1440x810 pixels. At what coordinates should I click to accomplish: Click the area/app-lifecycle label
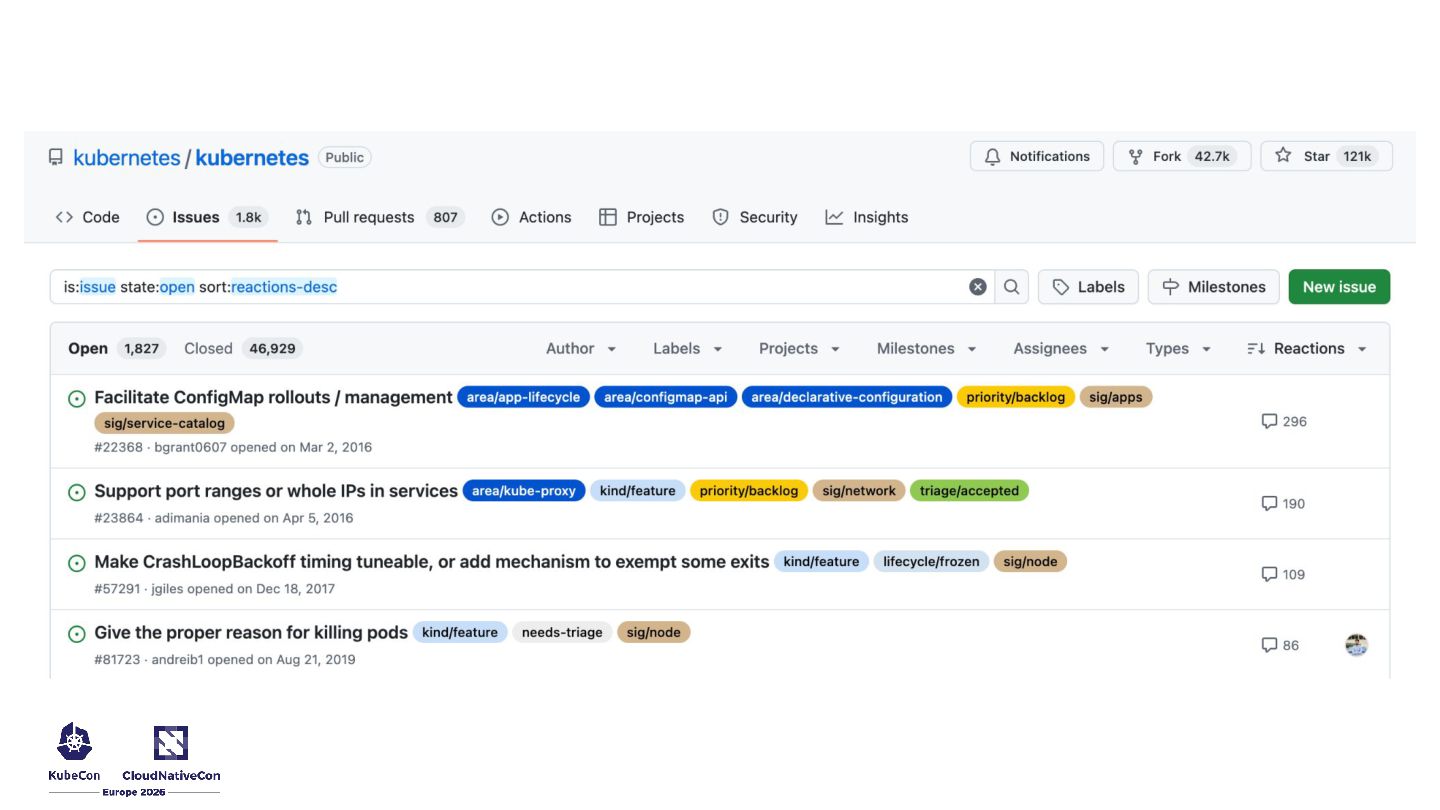pos(523,397)
